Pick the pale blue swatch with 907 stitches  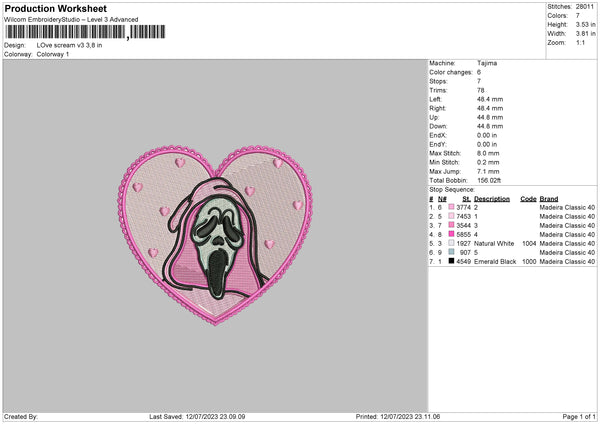451,252
